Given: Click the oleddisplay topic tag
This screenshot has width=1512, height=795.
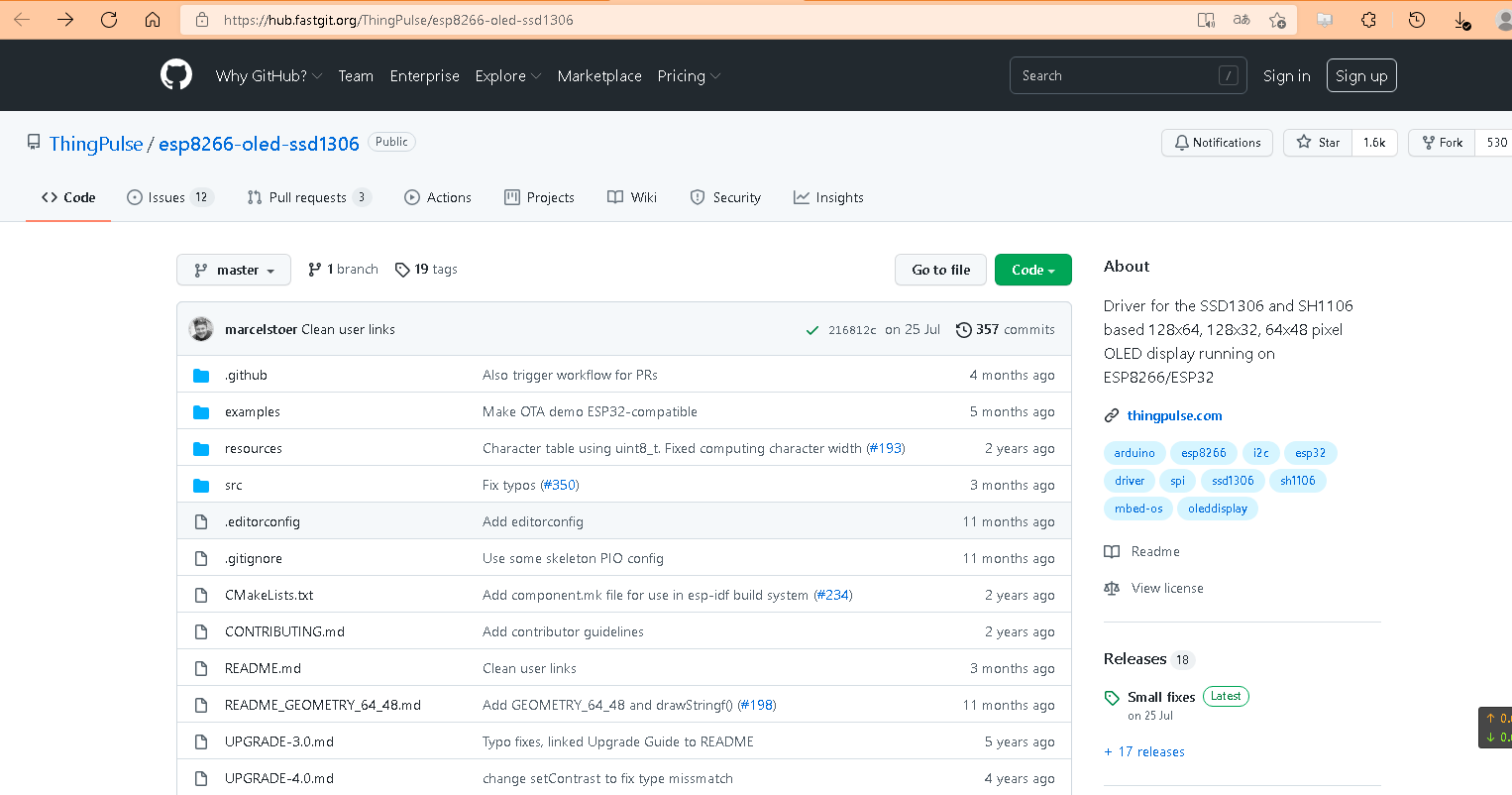Looking at the screenshot, I should click(x=1218, y=509).
